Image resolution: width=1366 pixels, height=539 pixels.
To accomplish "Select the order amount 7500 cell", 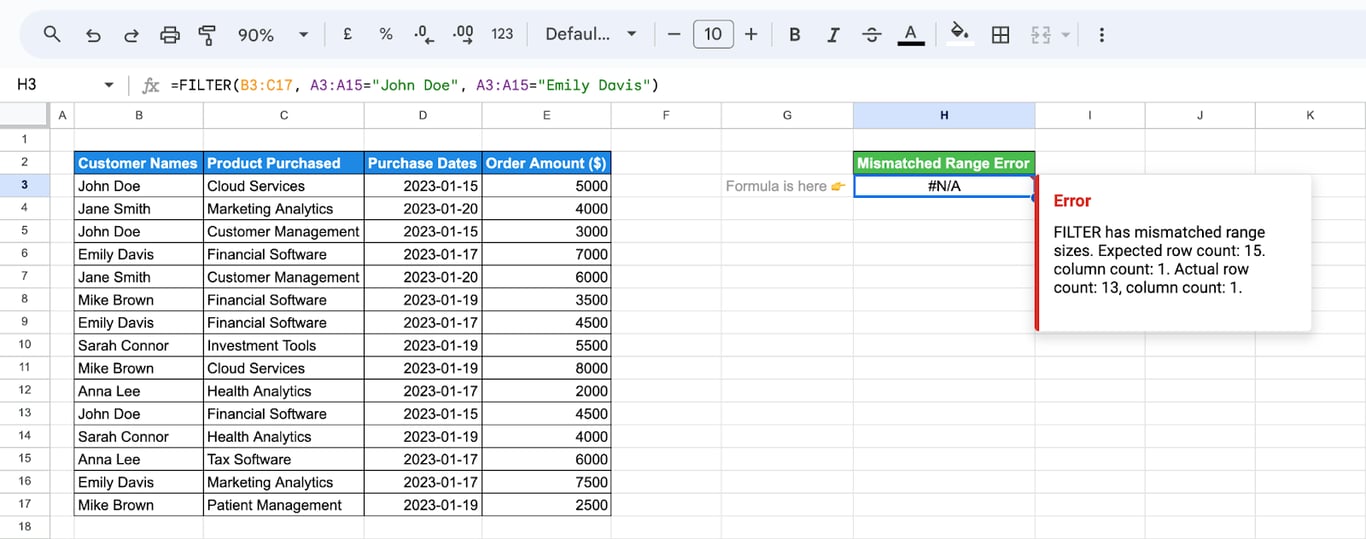I will [547, 482].
